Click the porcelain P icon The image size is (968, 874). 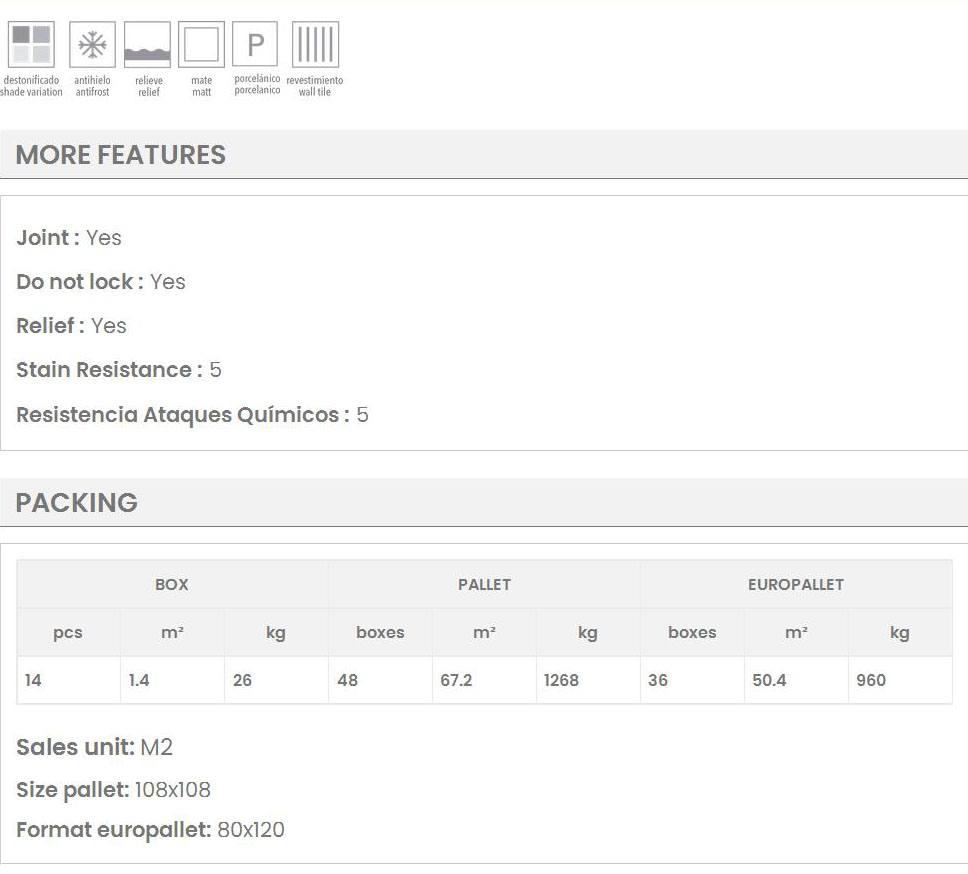click(255, 45)
